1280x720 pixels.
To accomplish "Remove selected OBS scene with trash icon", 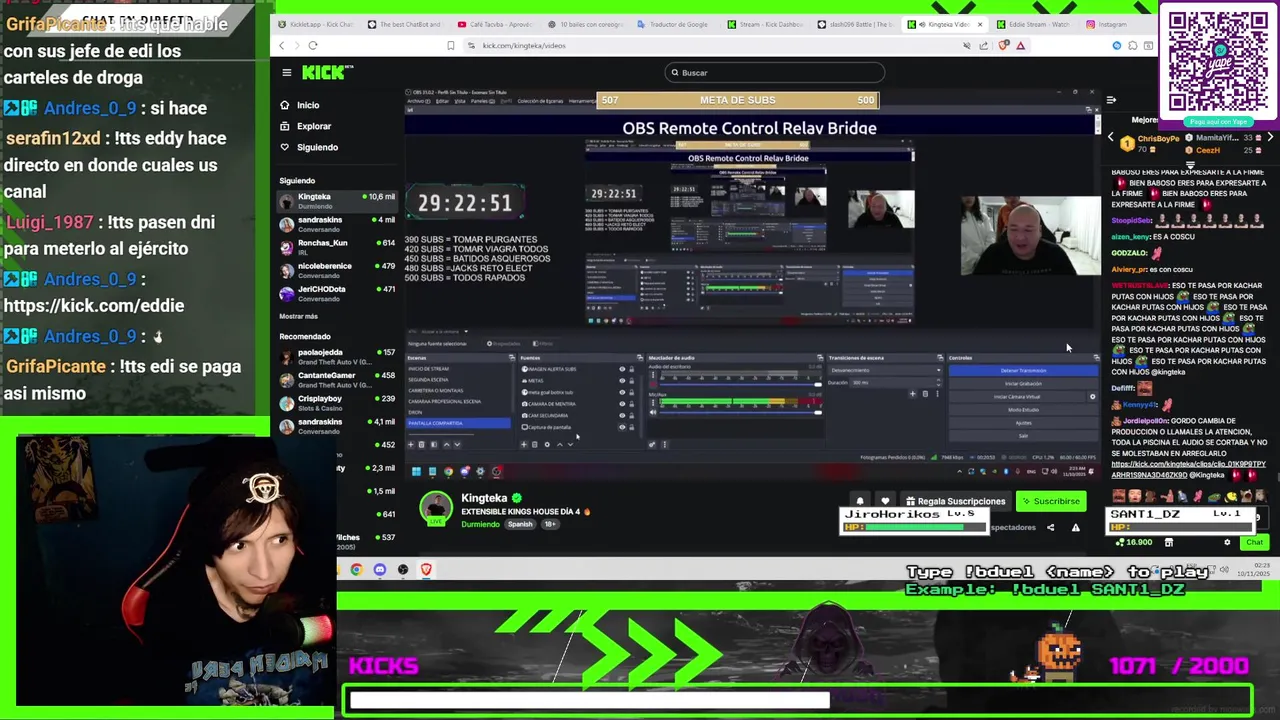I will [421, 444].
